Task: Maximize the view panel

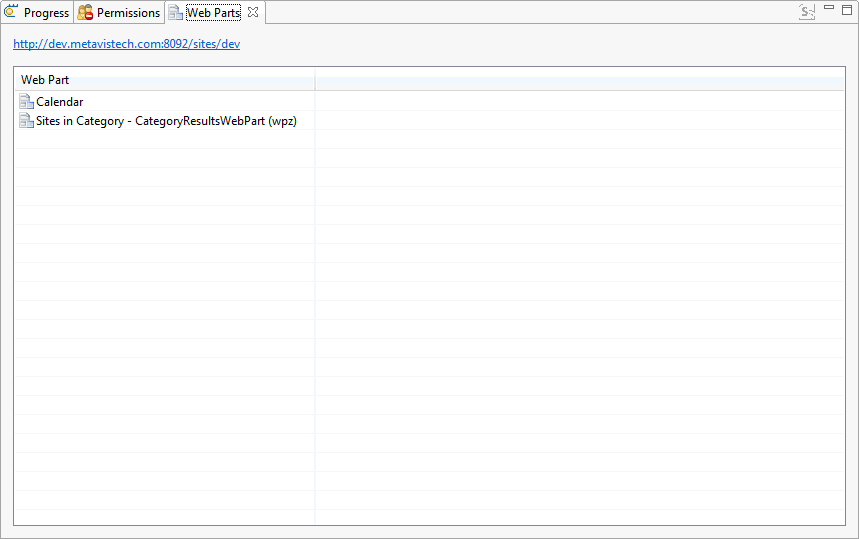Action: tap(847, 10)
